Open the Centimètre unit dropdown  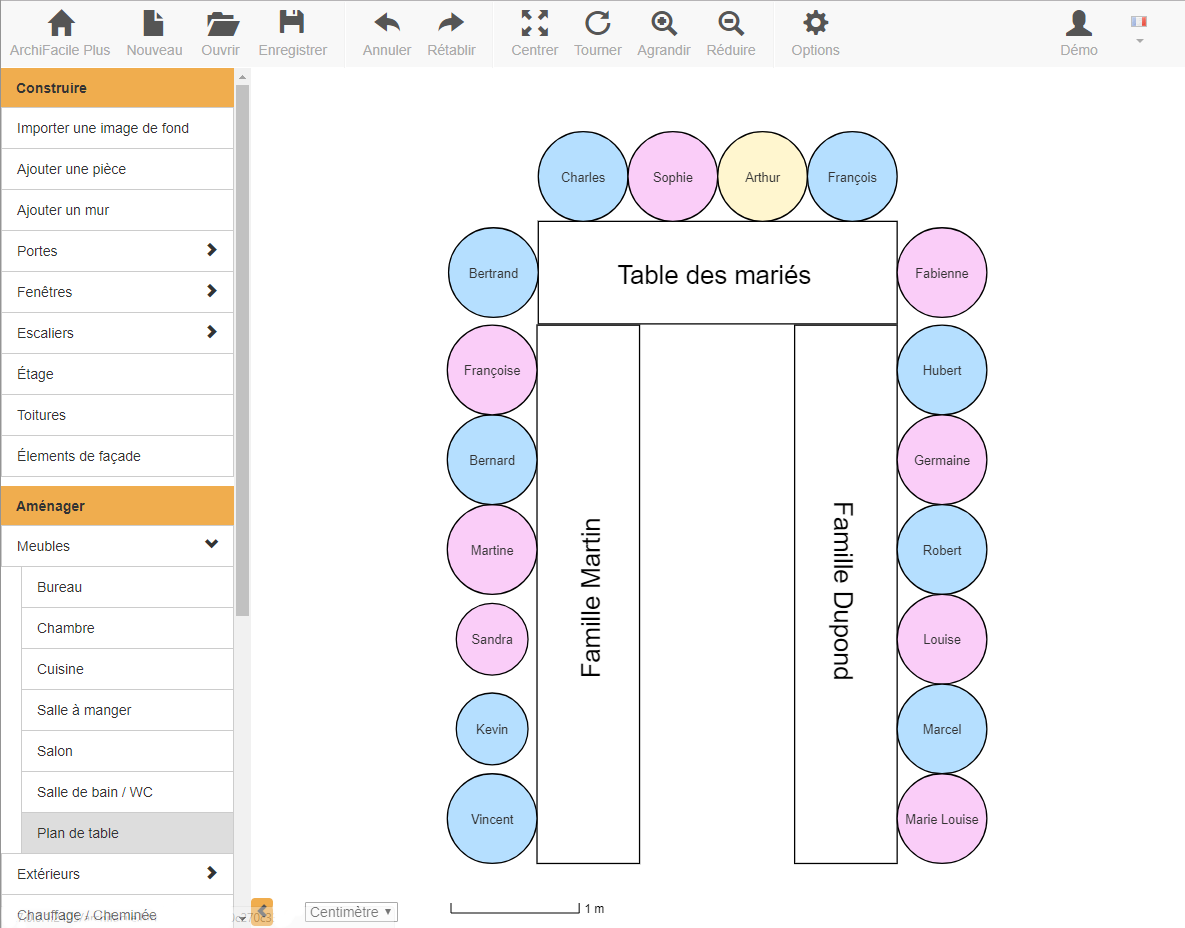[351, 912]
